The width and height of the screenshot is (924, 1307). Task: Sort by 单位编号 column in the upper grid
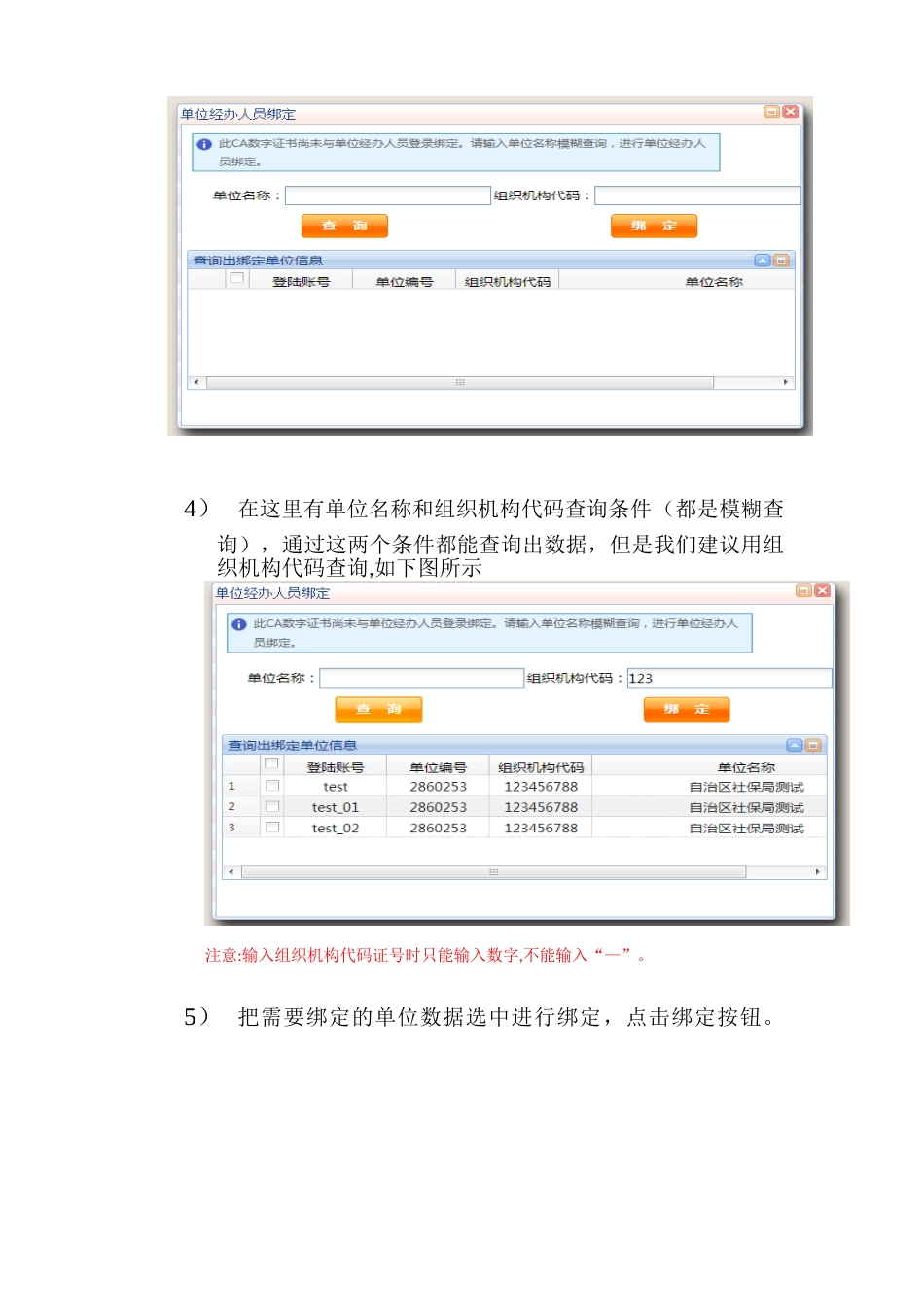point(404,281)
